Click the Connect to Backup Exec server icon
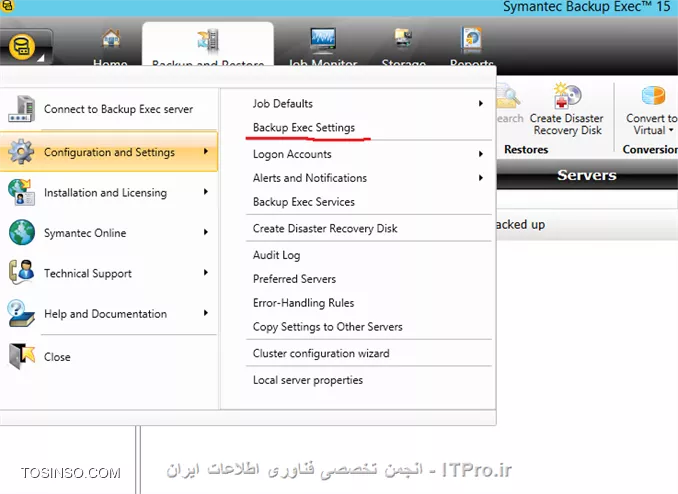Image resolution: width=678 pixels, height=494 pixels. (x=21, y=109)
